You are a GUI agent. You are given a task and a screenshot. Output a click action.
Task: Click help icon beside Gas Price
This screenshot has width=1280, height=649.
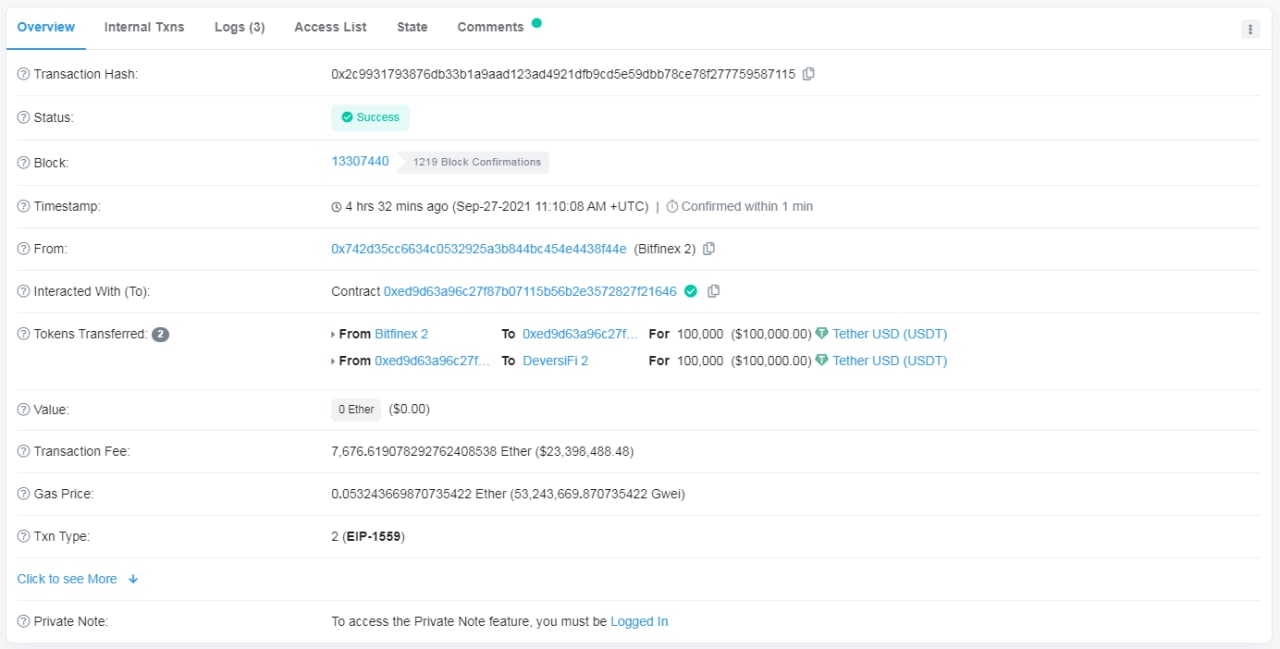pyautogui.click(x=24, y=494)
